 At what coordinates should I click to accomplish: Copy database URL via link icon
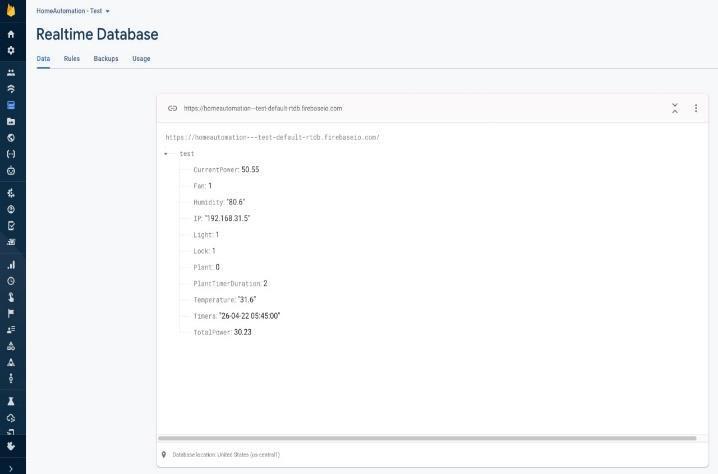[x=172, y=109]
